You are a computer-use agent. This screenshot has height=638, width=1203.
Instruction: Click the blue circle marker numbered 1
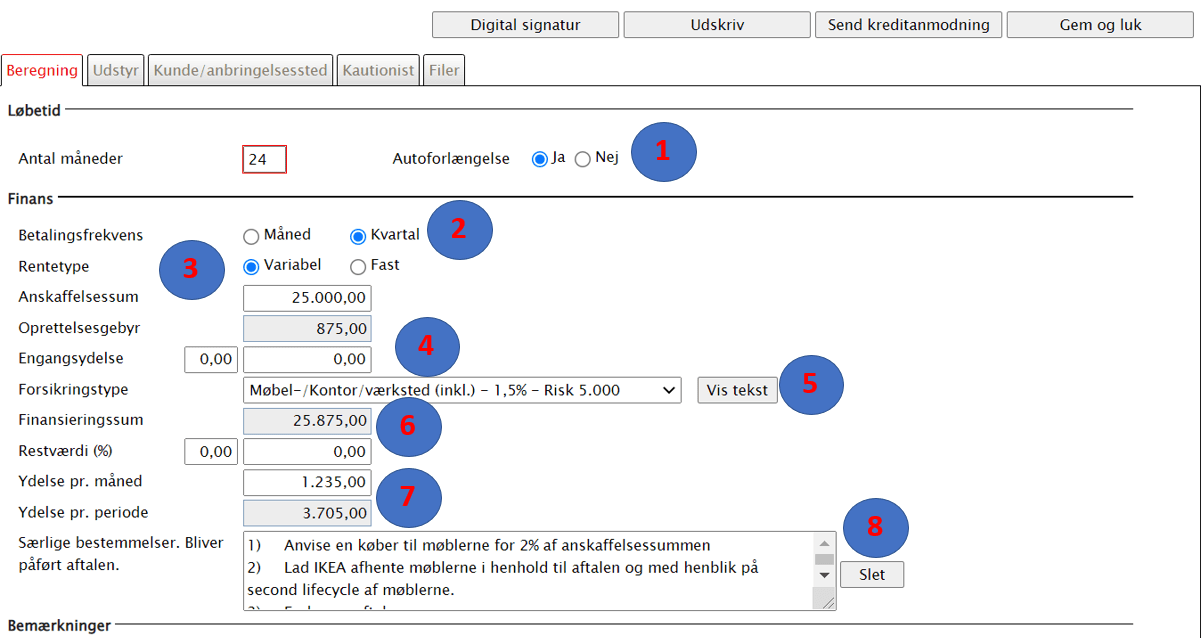(x=662, y=151)
